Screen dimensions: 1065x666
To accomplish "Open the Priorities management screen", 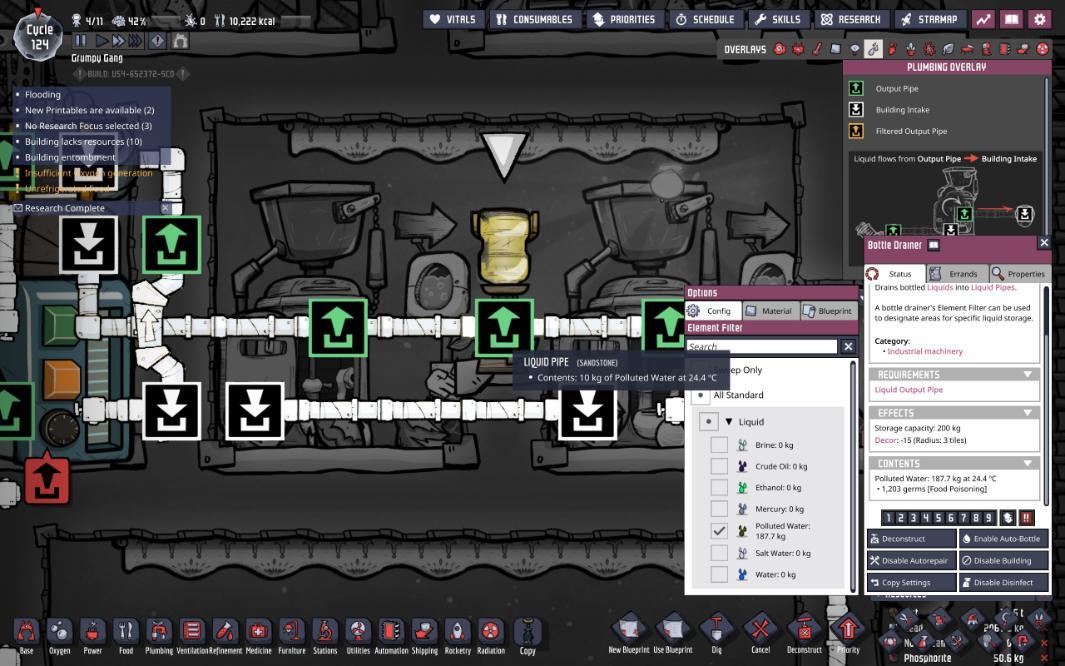I will click(625, 20).
